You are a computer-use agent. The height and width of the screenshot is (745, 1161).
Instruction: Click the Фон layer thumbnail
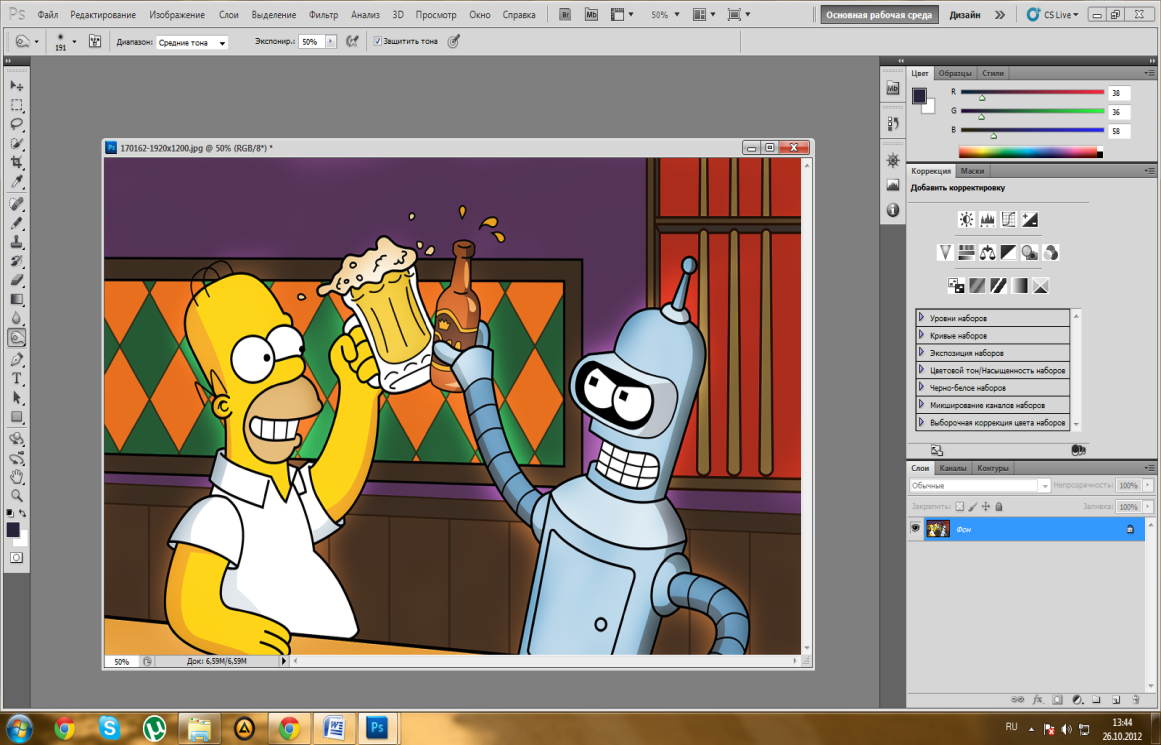point(938,529)
